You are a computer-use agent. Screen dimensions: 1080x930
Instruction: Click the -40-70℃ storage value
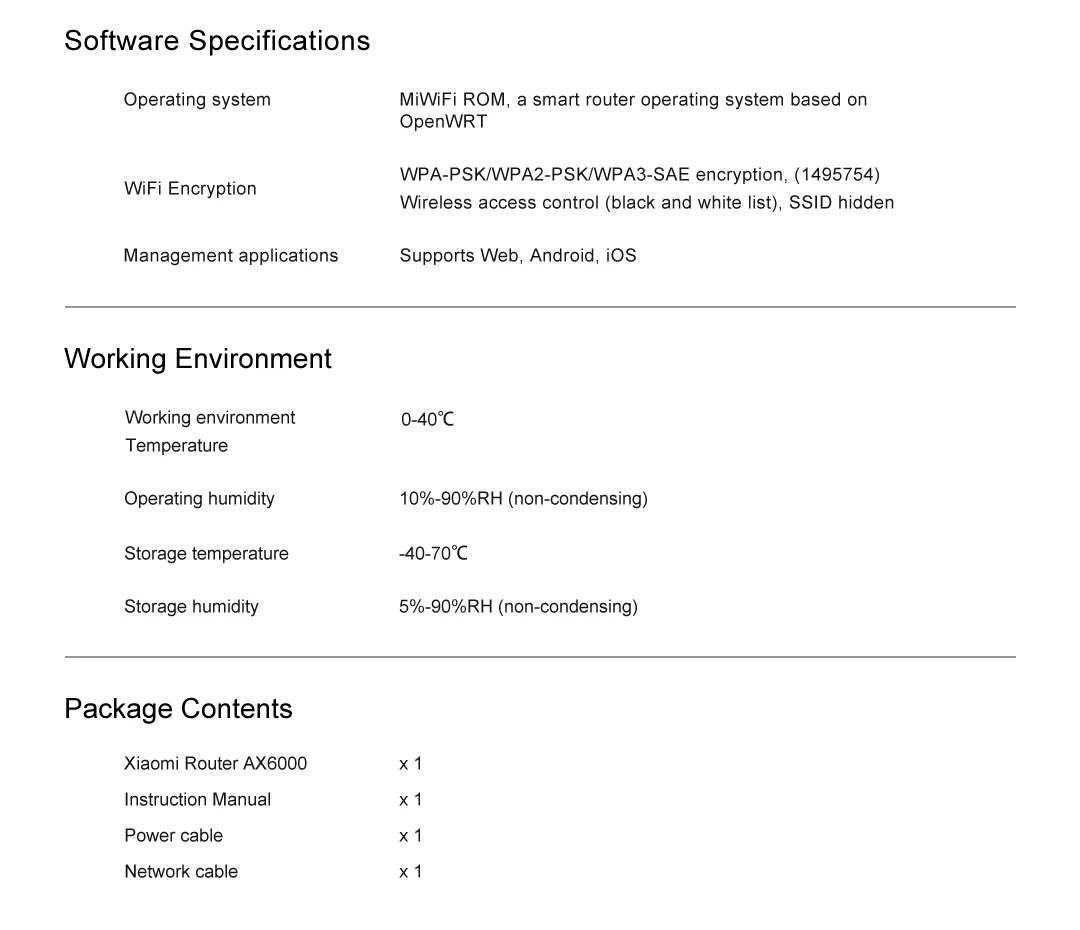(x=433, y=553)
